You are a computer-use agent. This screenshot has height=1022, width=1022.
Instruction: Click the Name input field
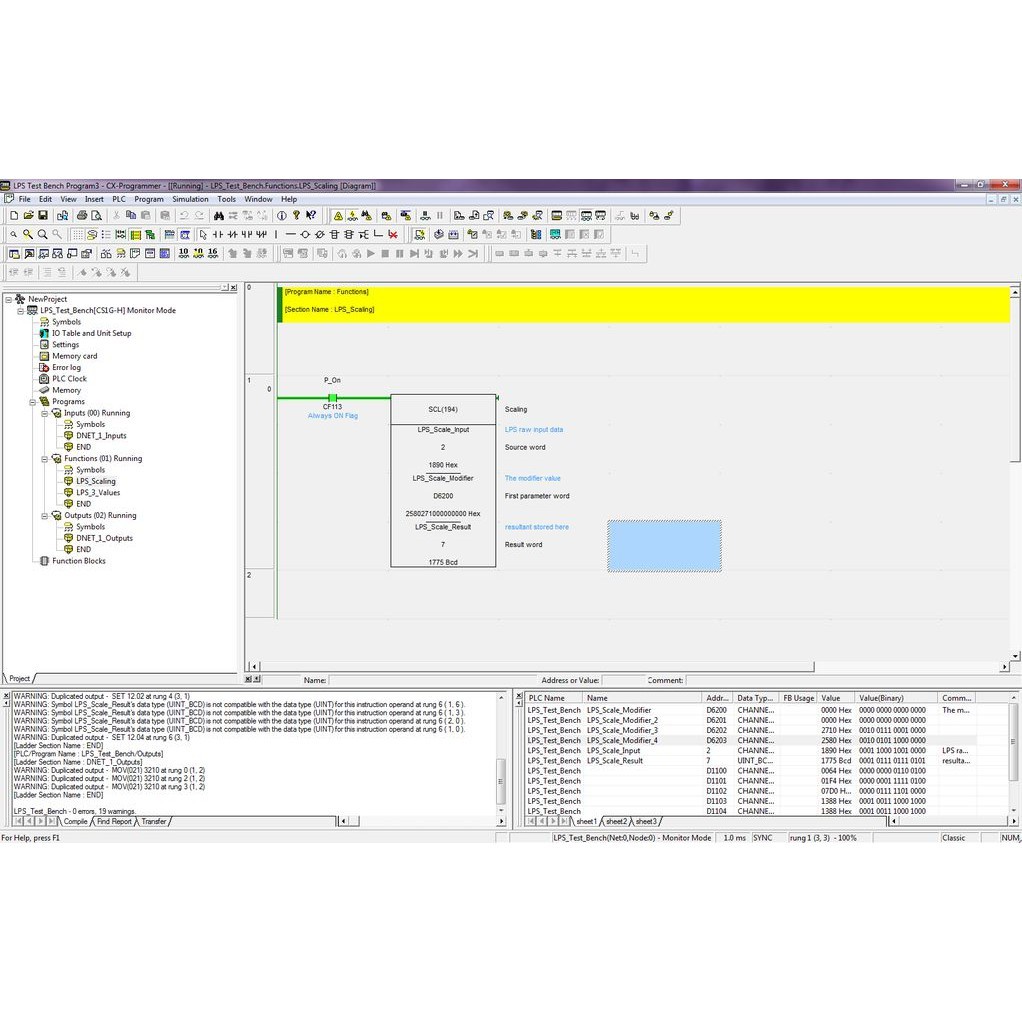[x=432, y=680]
